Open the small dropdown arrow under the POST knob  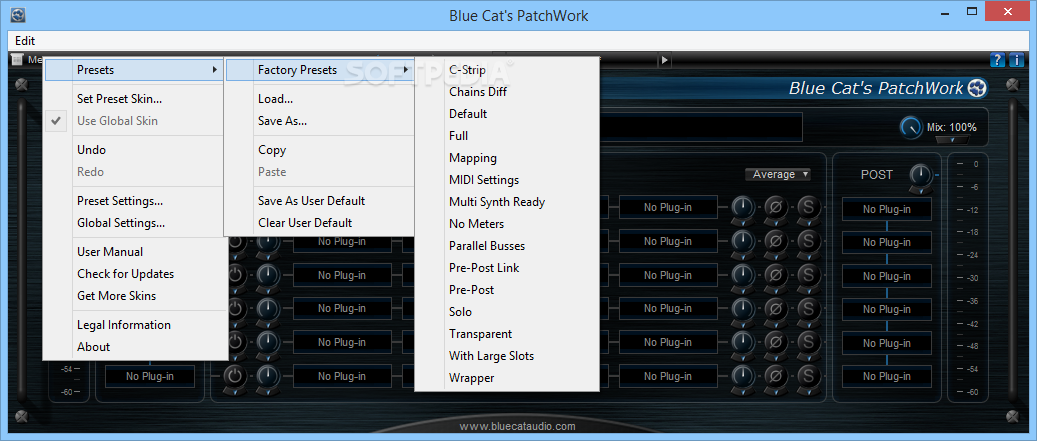point(920,191)
